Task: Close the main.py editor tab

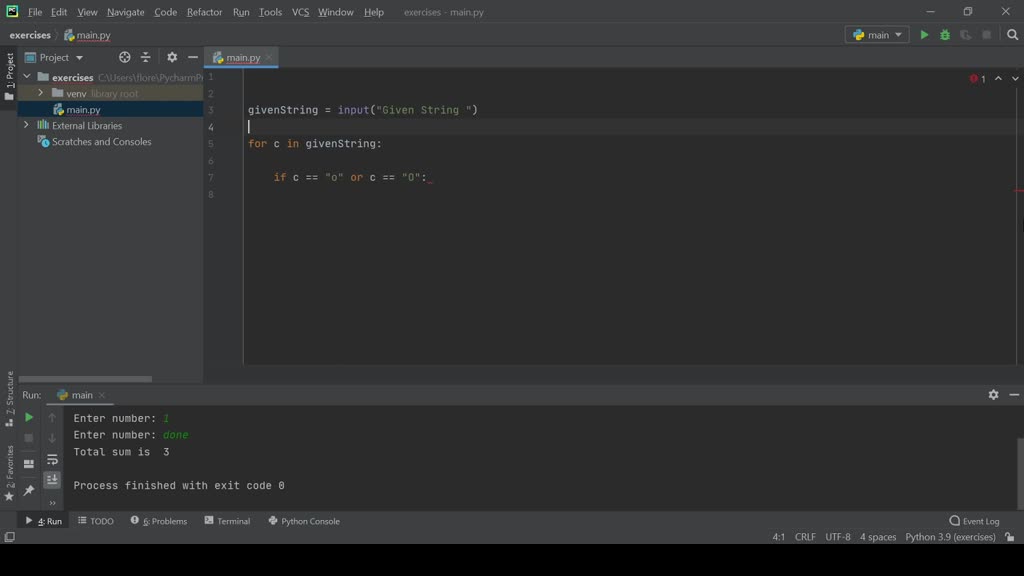Action: pyautogui.click(x=269, y=57)
